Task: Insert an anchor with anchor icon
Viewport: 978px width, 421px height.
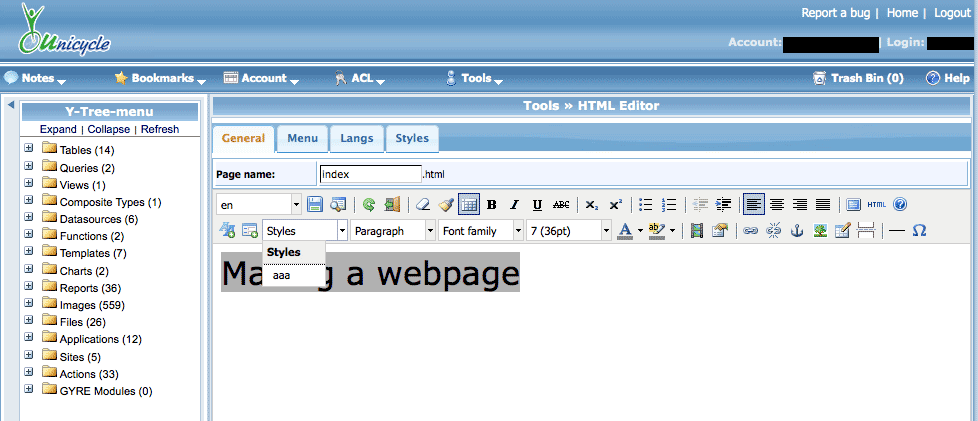Action: pyautogui.click(x=797, y=231)
